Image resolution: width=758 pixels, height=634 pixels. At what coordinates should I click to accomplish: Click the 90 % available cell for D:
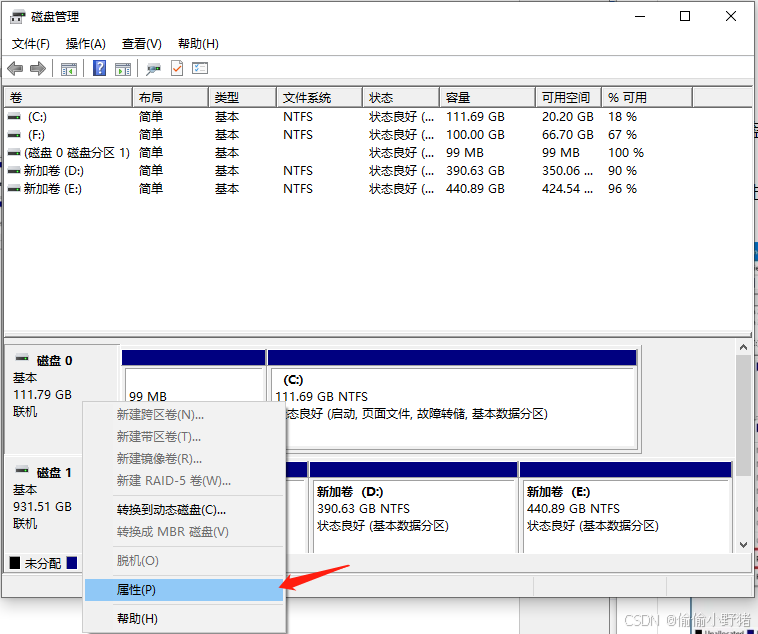point(622,171)
